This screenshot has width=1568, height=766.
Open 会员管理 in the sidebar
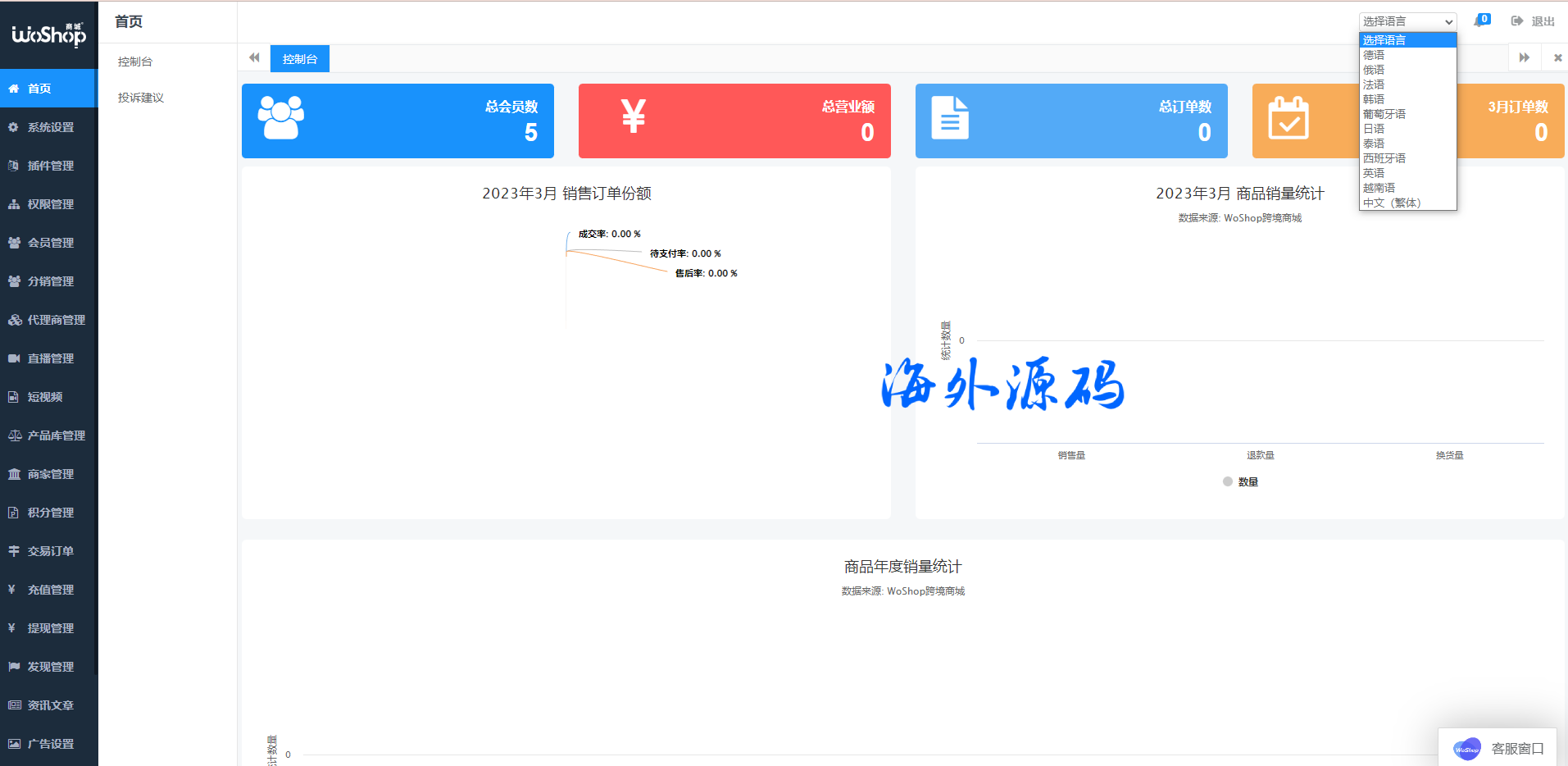coord(50,243)
